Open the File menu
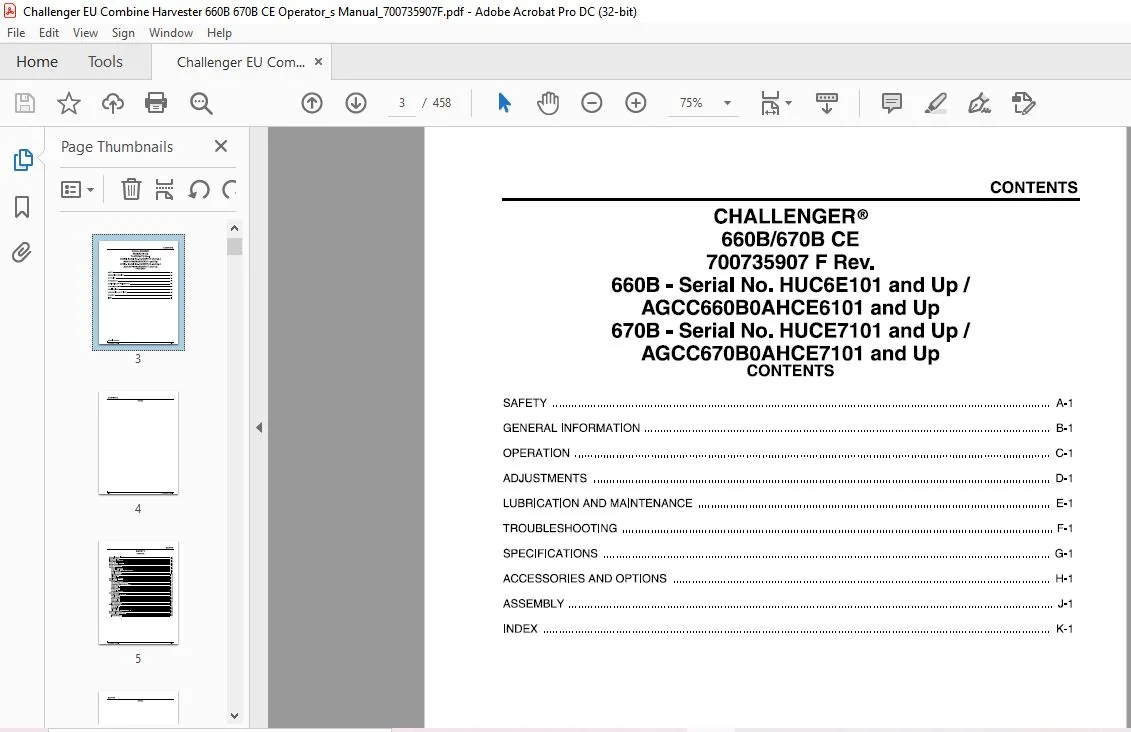Viewport: 1131px width, 732px height. tap(16, 32)
